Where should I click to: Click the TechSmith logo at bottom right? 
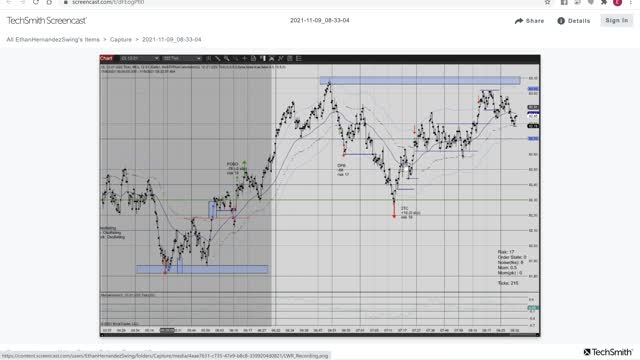[x=608, y=352]
